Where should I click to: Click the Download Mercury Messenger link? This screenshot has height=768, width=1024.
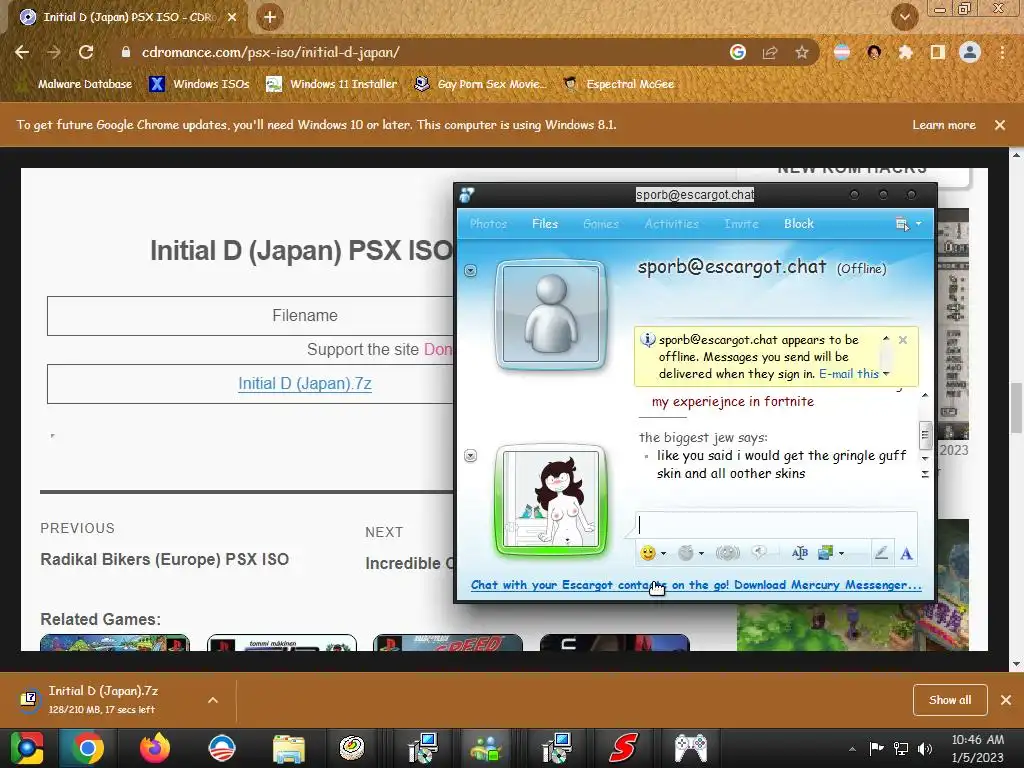[696, 585]
